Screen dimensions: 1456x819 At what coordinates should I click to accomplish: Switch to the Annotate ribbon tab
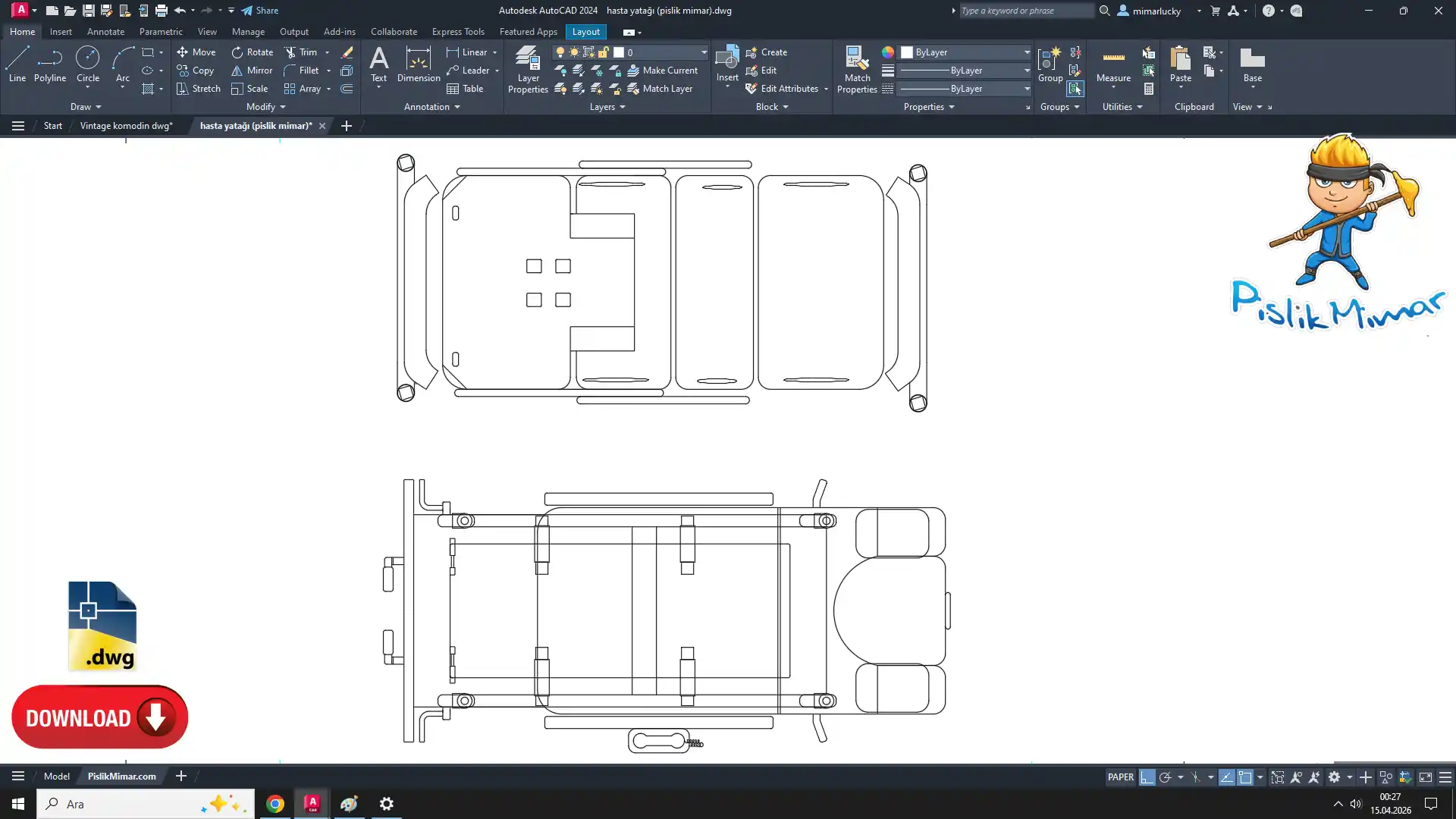click(105, 32)
